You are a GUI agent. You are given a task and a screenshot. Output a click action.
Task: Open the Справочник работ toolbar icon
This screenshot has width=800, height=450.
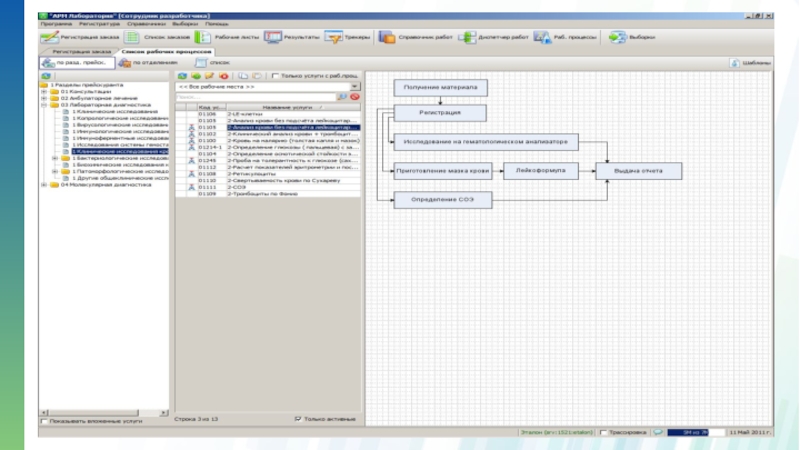[387, 37]
